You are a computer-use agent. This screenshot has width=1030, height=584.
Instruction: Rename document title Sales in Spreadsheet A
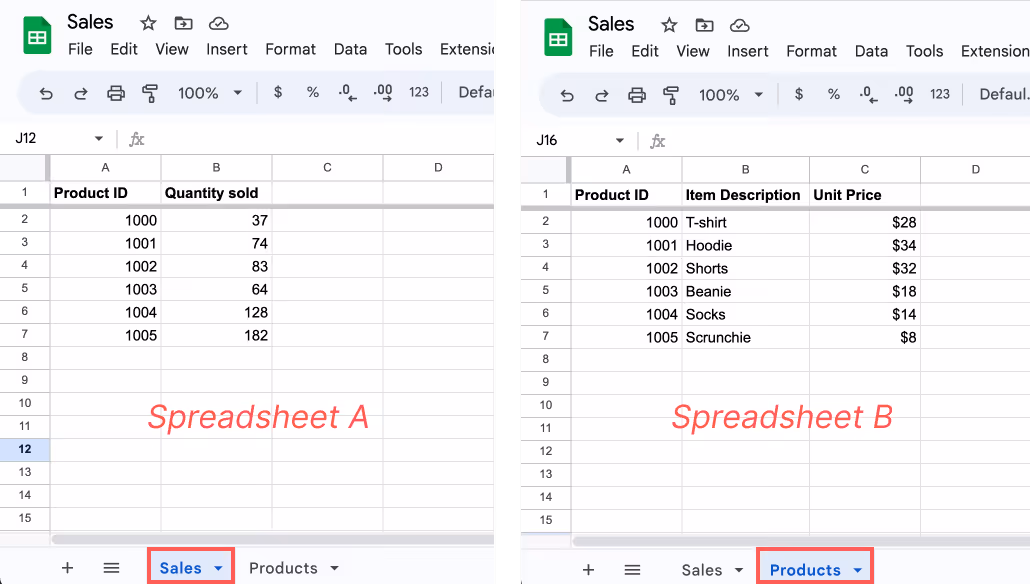[90, 22]
